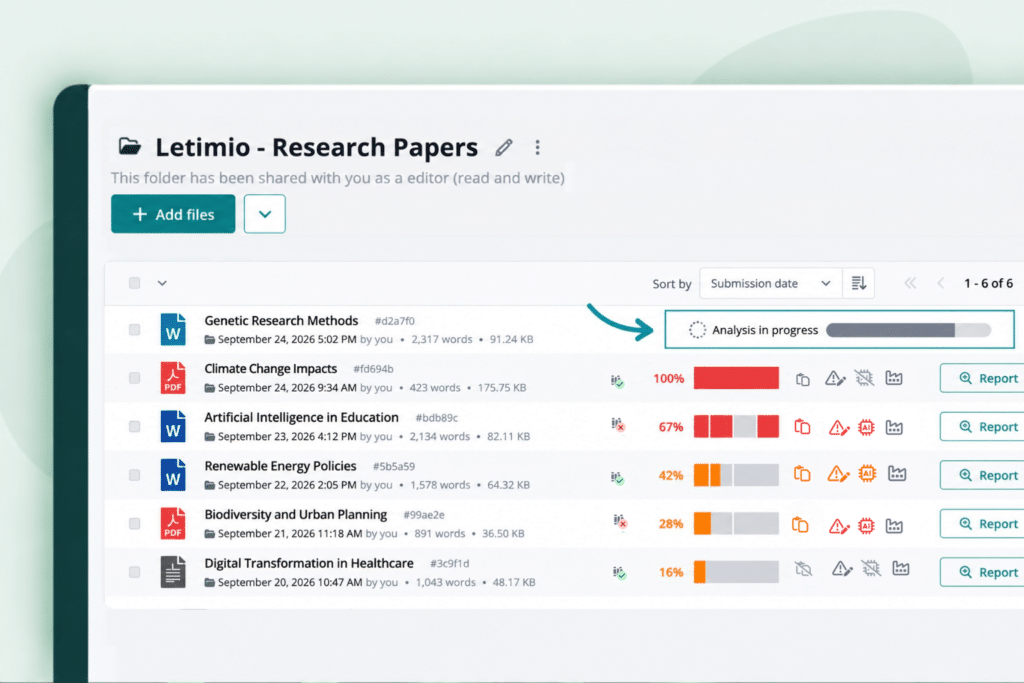Open Word icon of Renewable Energy Policies
Screen dimensions: 1024x683
coord(173,475)
